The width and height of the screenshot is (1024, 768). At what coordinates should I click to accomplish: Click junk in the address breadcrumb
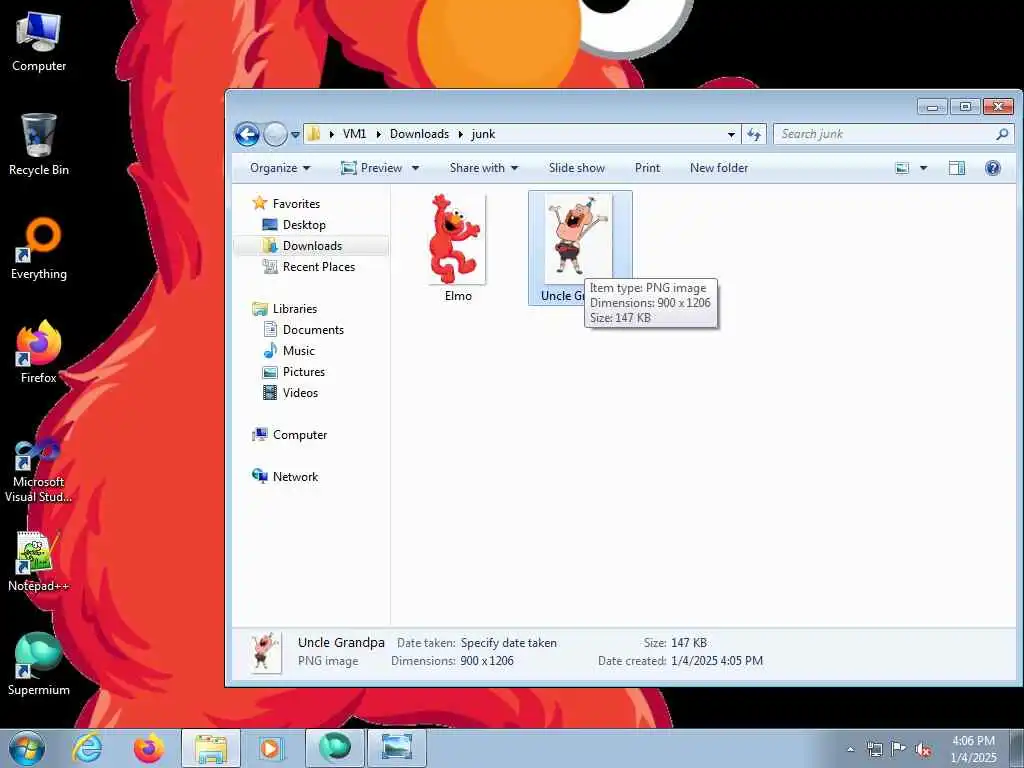tap(483, 134)
